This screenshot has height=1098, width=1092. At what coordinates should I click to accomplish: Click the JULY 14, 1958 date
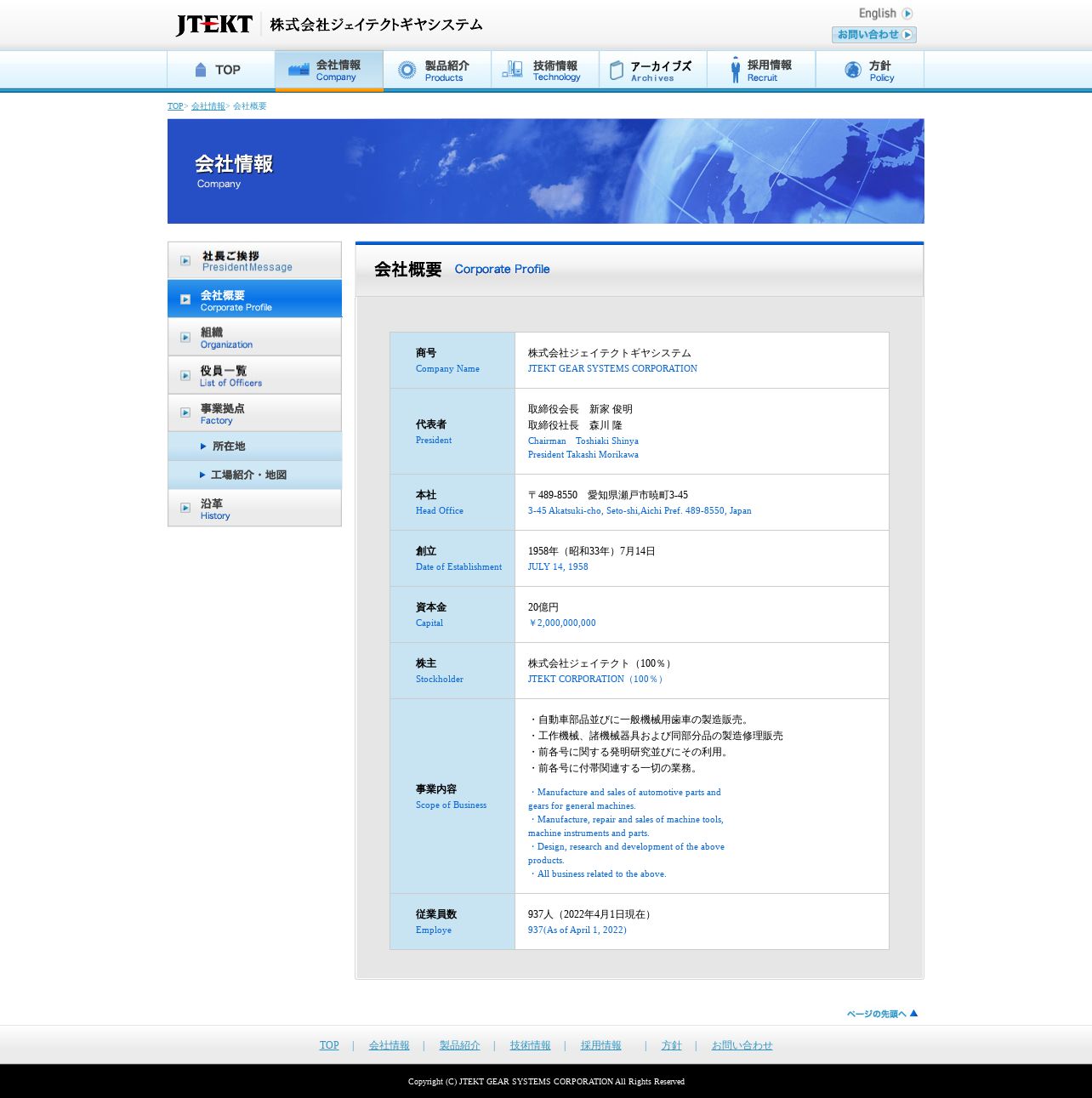[x=558, y=566]
